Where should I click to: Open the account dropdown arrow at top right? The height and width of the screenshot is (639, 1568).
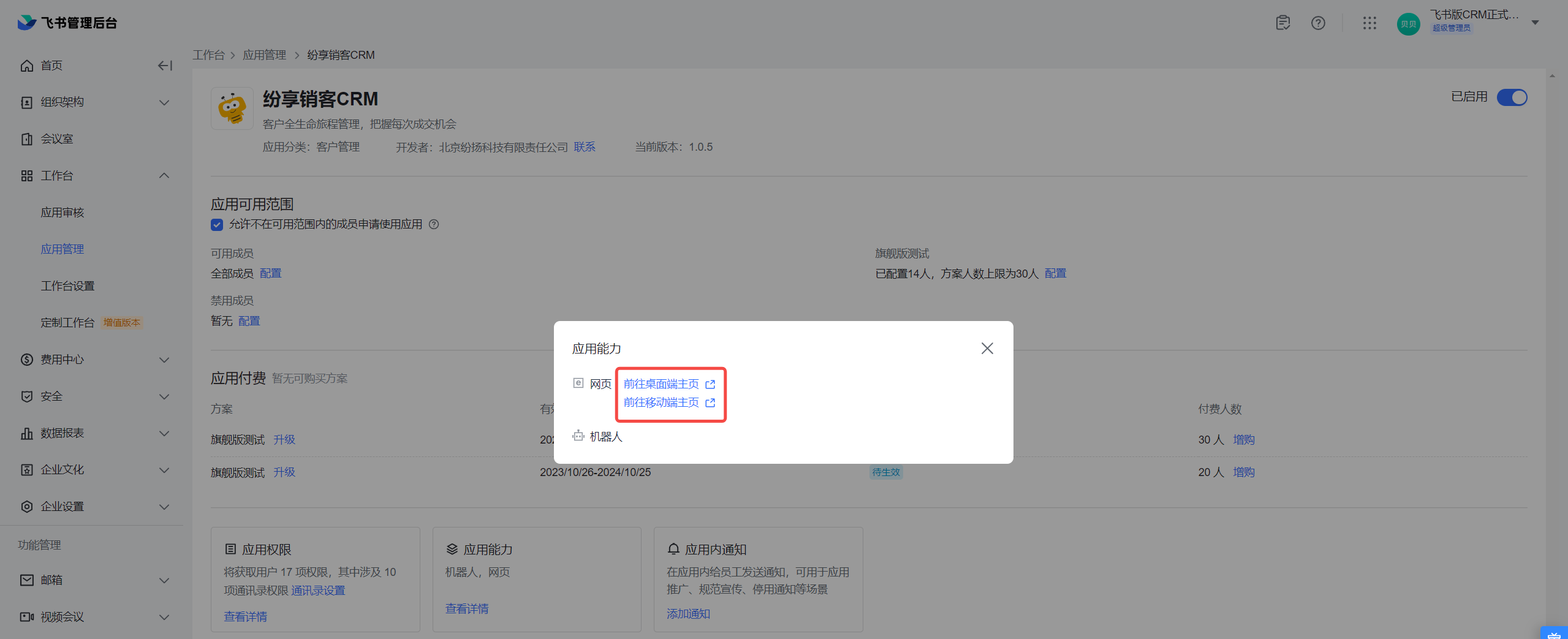1535,23
